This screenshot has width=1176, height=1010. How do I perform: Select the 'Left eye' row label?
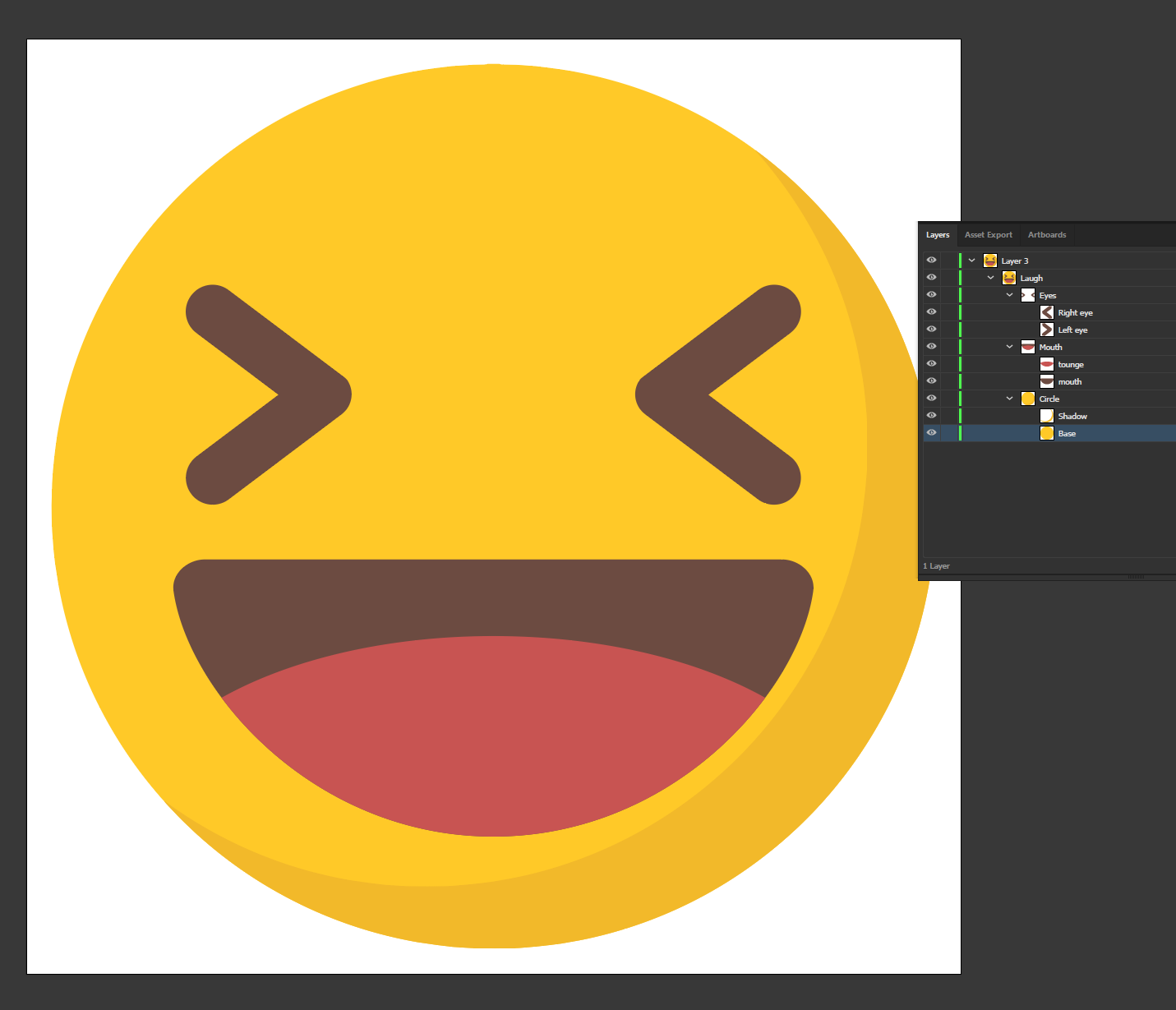pyautogui.click(x=1072, y=330)
